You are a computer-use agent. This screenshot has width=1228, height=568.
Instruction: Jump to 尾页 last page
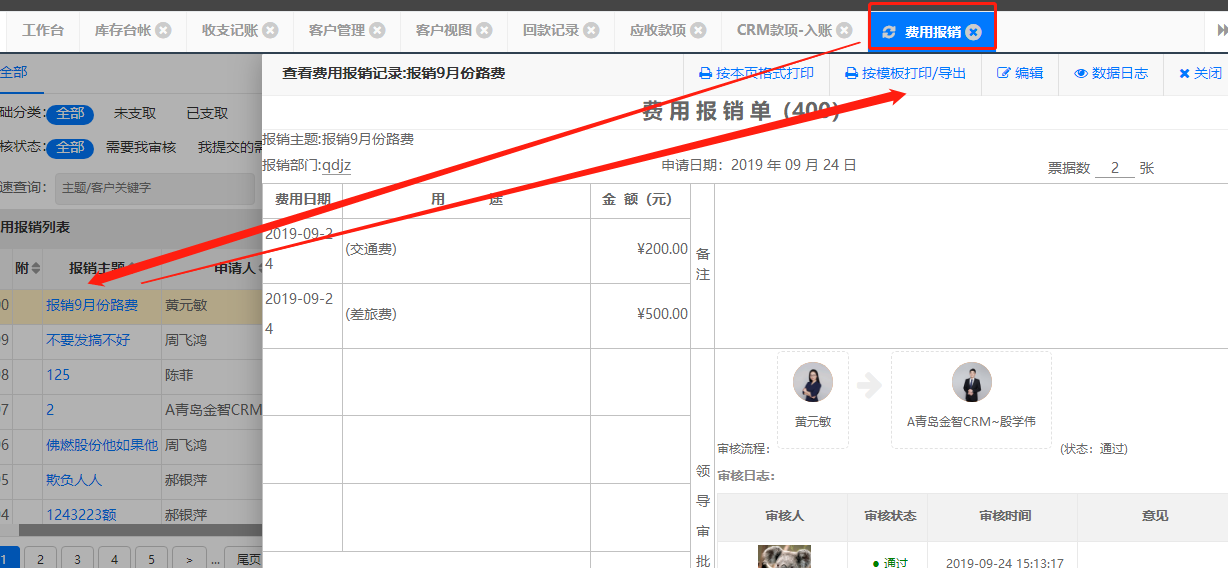pos(243,559)
